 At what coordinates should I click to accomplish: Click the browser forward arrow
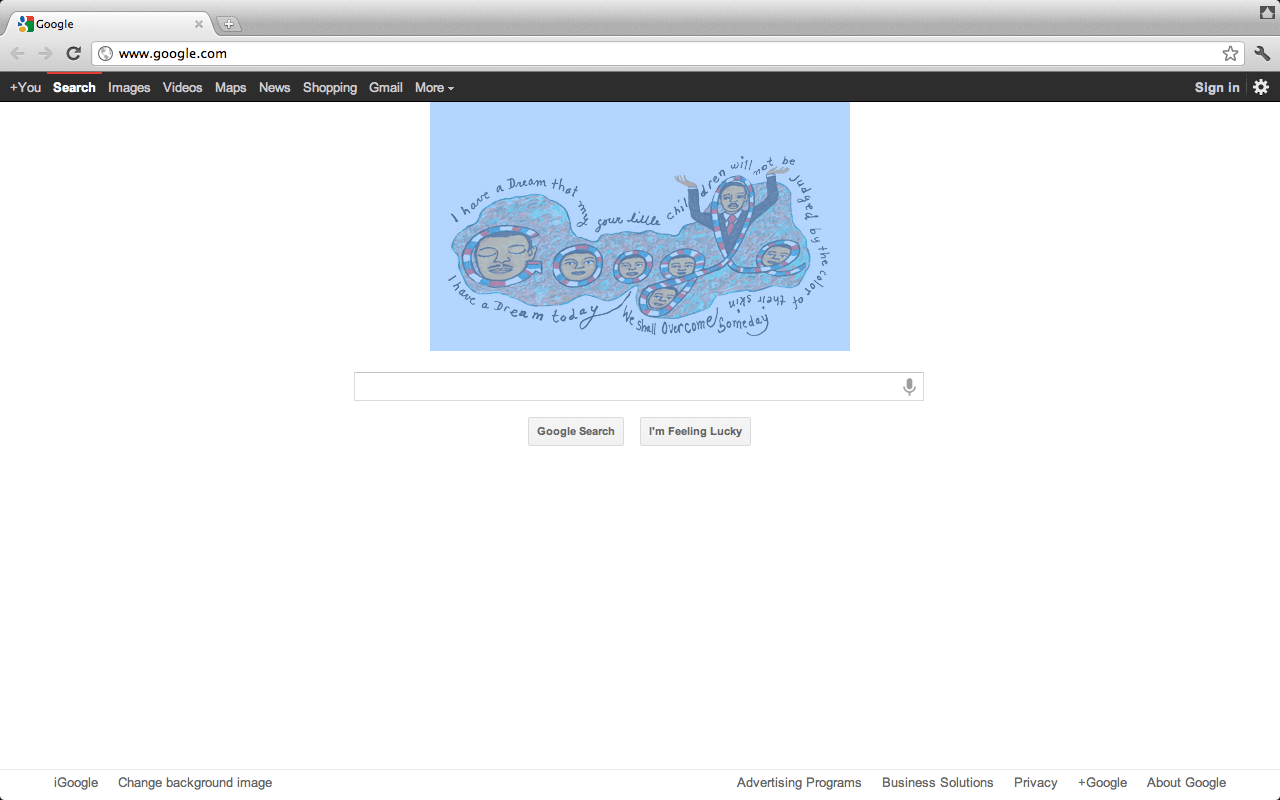pyautogui.click(x=45, y=54)
